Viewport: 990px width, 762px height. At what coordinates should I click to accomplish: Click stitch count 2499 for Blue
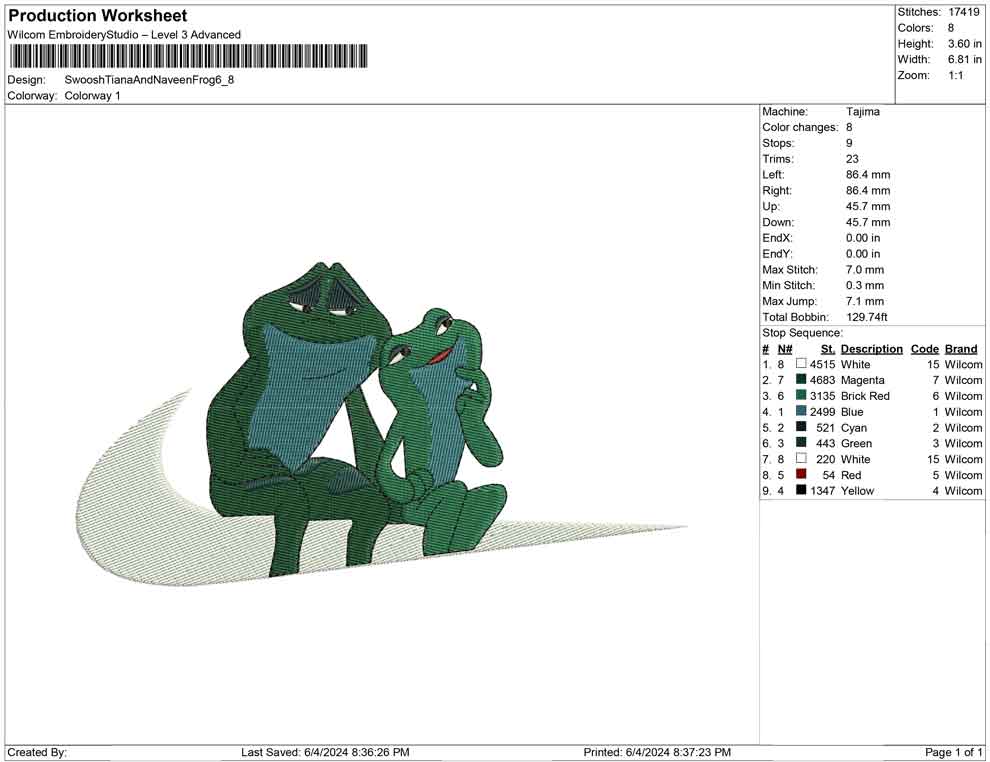coord(822,412)
